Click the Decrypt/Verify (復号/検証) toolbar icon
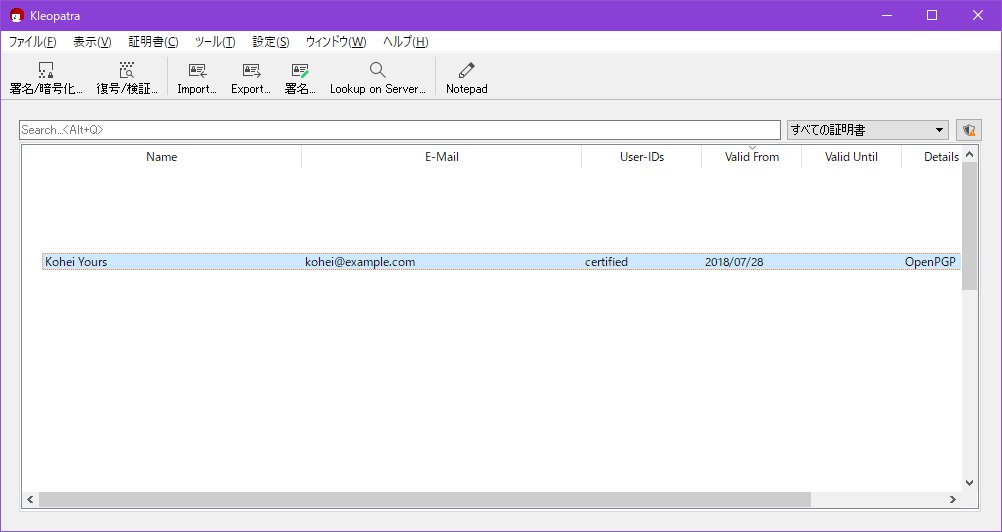1002x532 pixels. click(127, 71)
